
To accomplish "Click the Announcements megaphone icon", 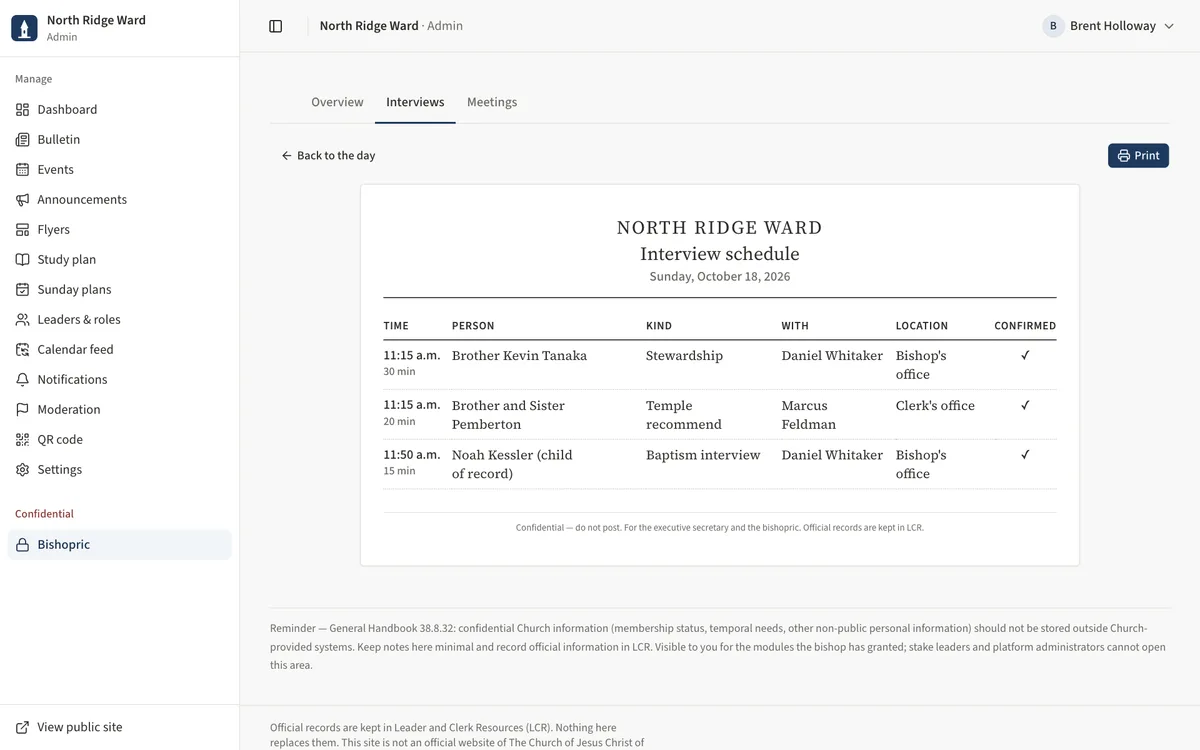I will 22,200.
